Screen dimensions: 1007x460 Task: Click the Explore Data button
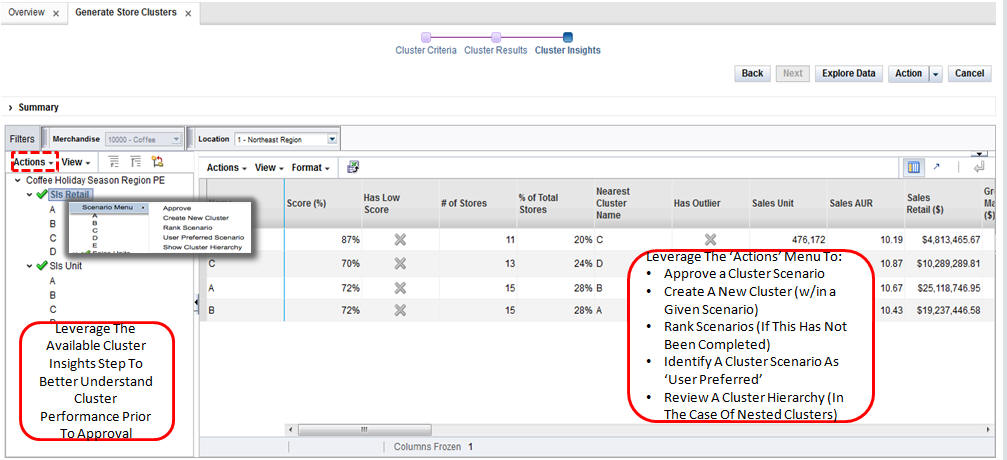click(848, 73)
